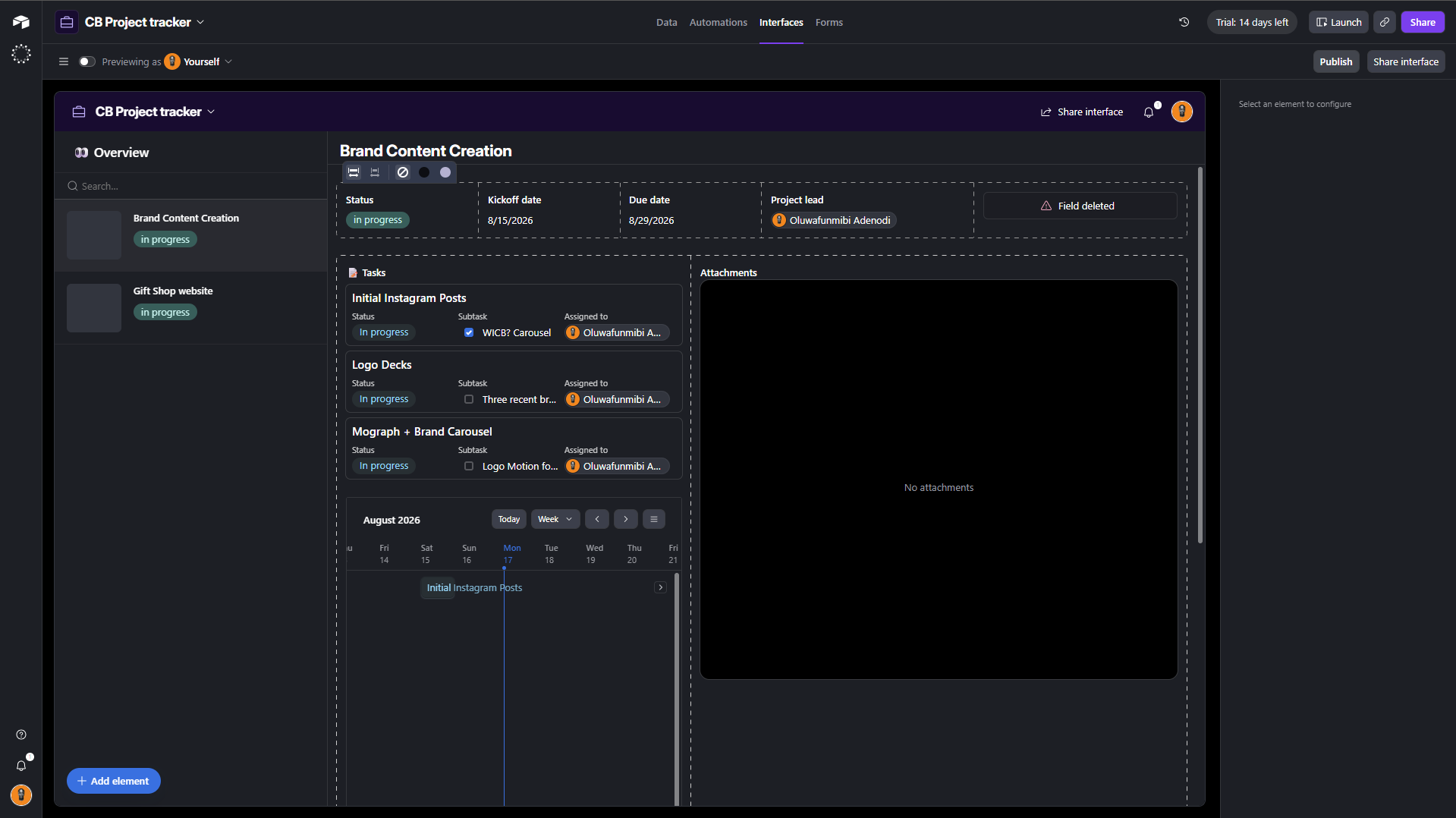Switch to the Forms tab

click(829, 22)
